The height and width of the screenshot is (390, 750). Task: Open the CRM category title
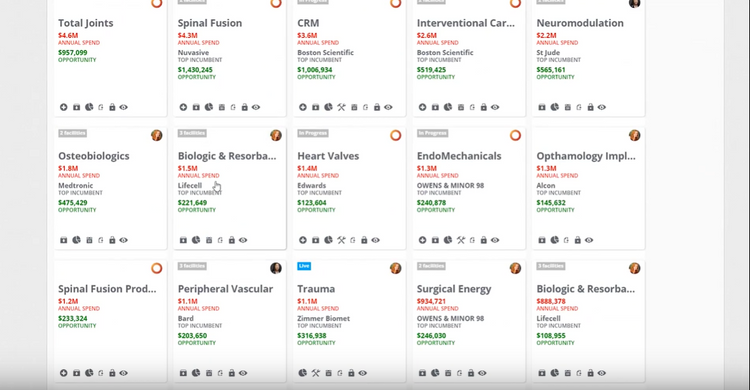click(x=308, y=23)
